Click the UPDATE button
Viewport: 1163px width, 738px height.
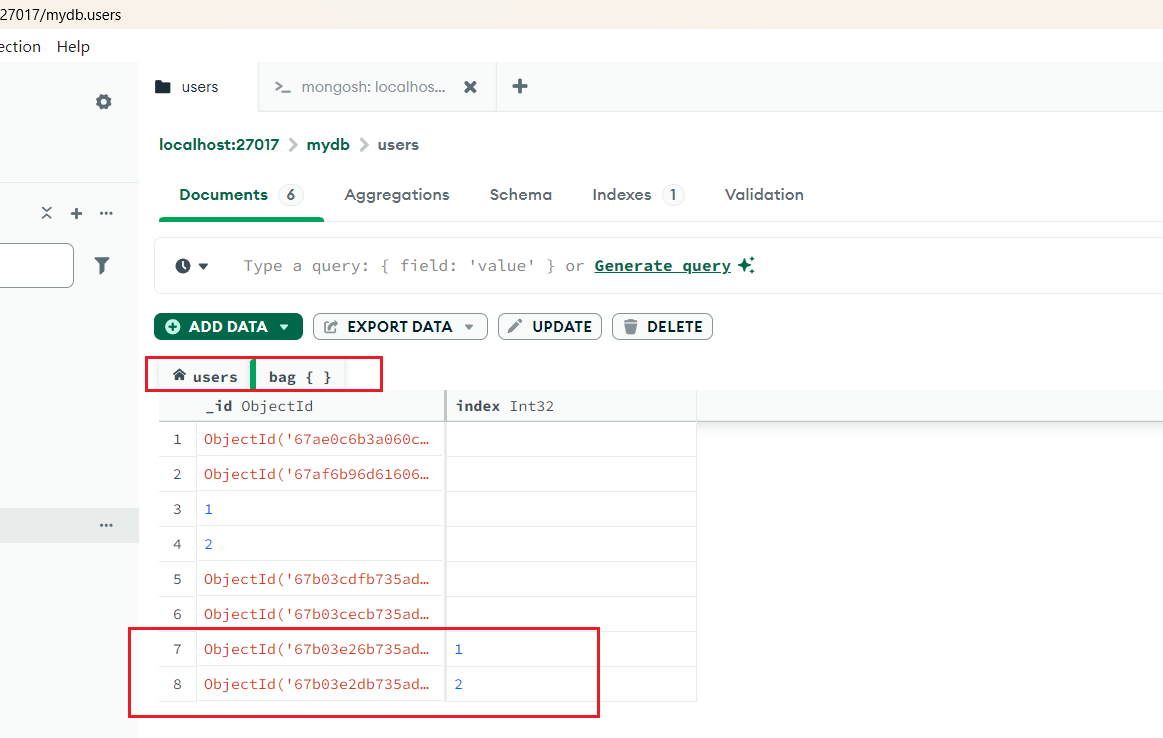point(550,327)
